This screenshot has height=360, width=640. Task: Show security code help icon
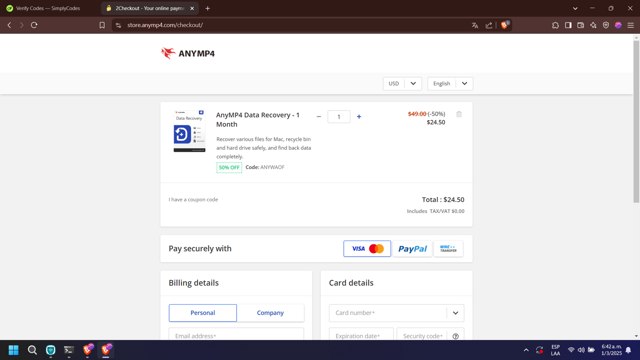point(456,336)
